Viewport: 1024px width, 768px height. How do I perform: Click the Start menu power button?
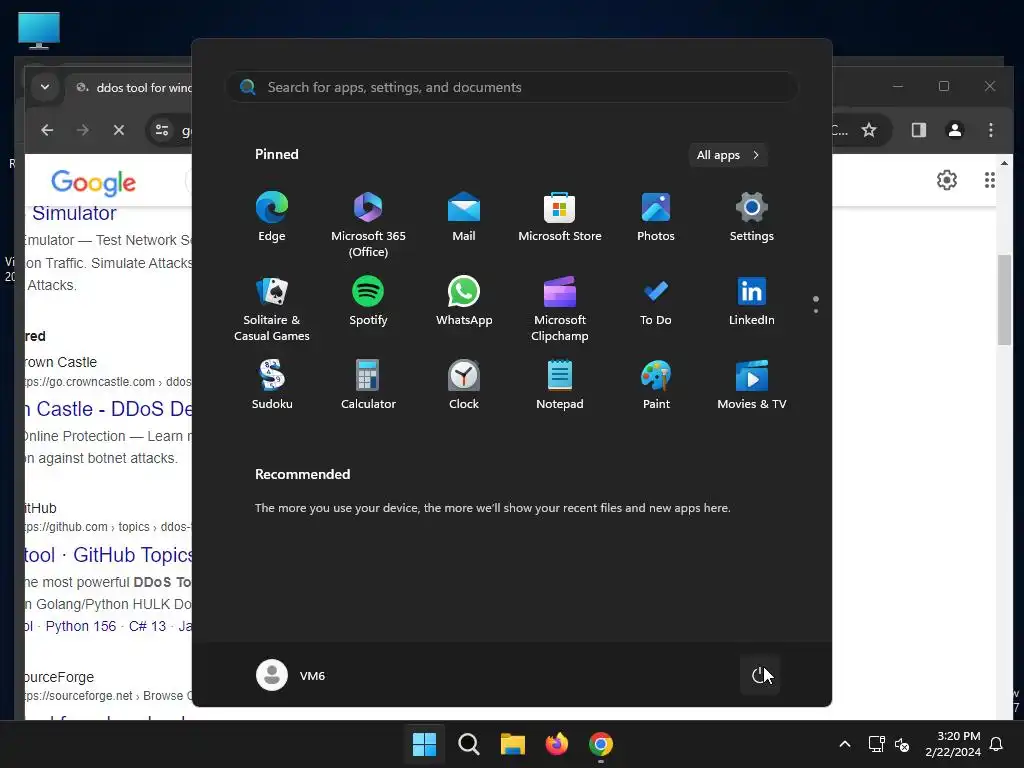[760, 675]
